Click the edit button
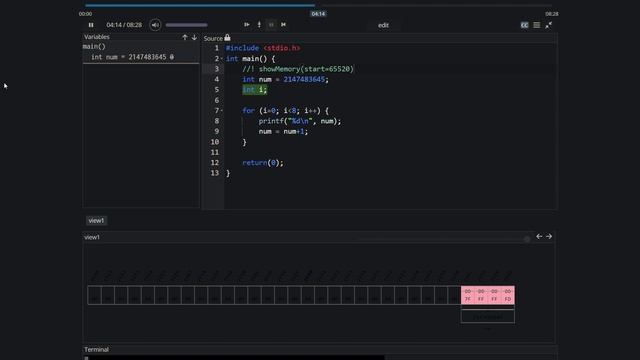 pos(383,25)
